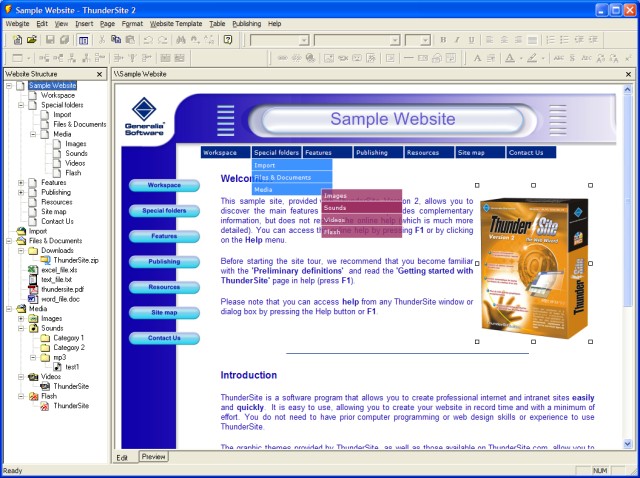Click the Site map oval sidebar button
This screenshot has width=640, height=478.
click(x=164, y=313)
